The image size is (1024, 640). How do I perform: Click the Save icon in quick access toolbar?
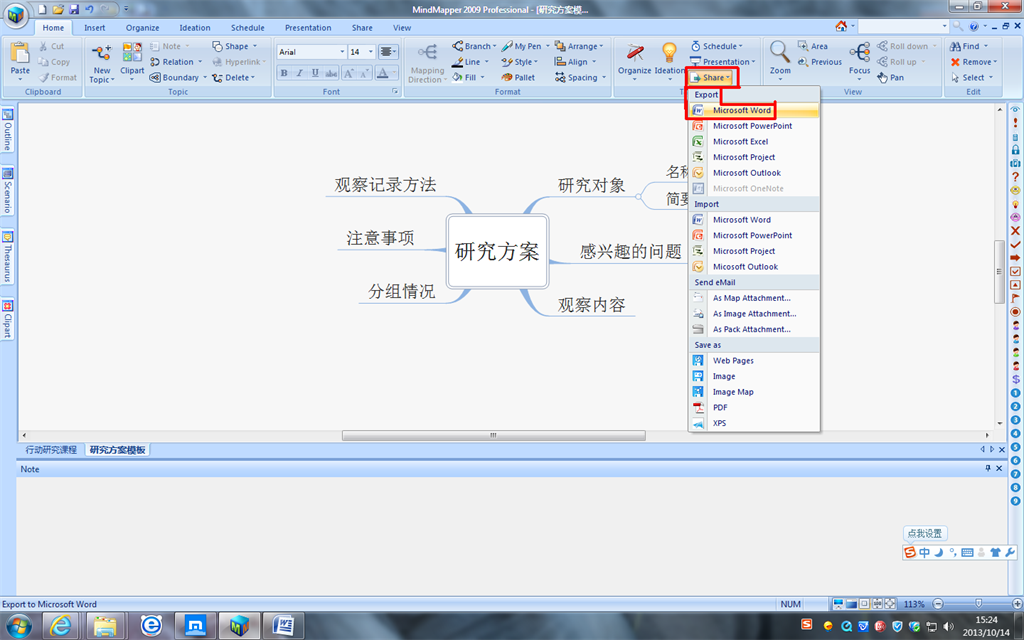[74, 9]
